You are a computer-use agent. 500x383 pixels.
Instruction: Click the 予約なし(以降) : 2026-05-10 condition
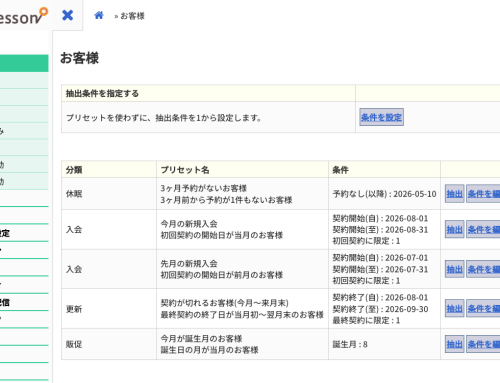tap(384, 194)
